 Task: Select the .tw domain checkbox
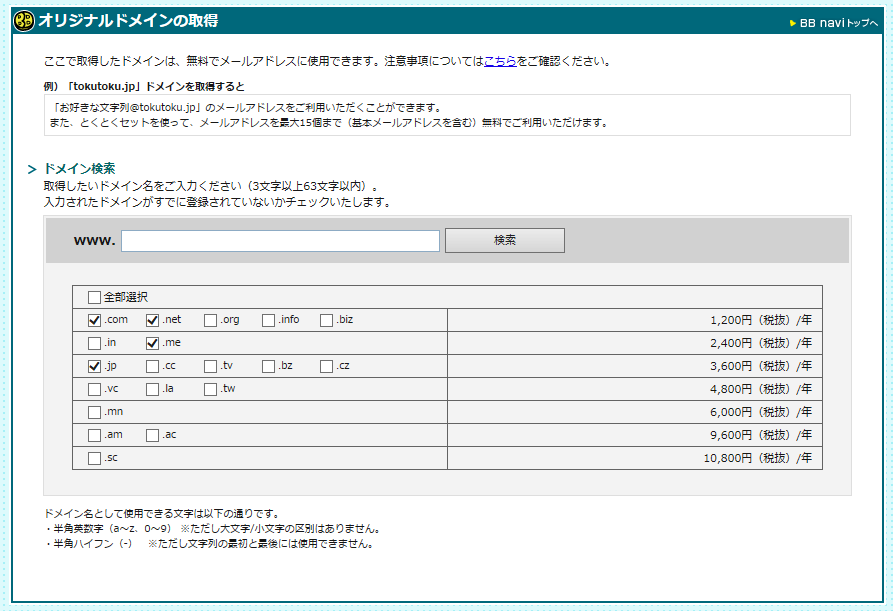pos(210,389)
